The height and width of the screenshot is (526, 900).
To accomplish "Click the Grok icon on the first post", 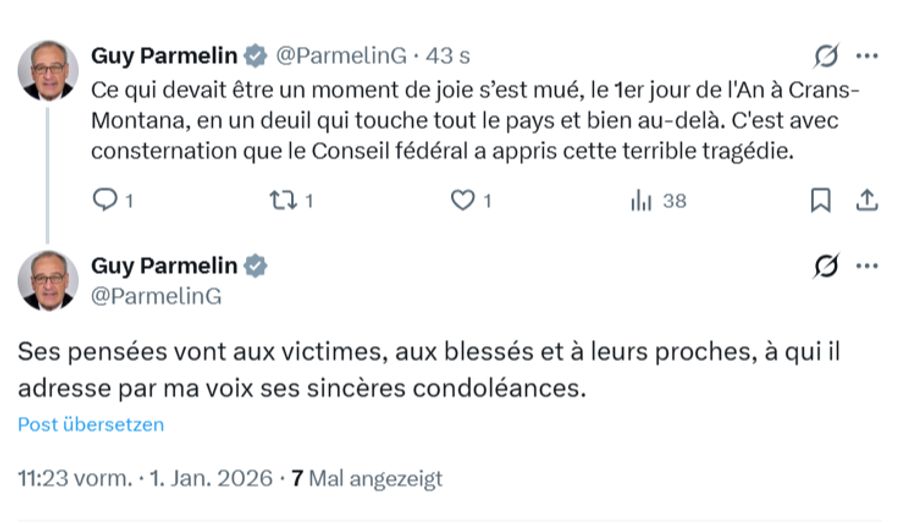I will pos(827,55).
